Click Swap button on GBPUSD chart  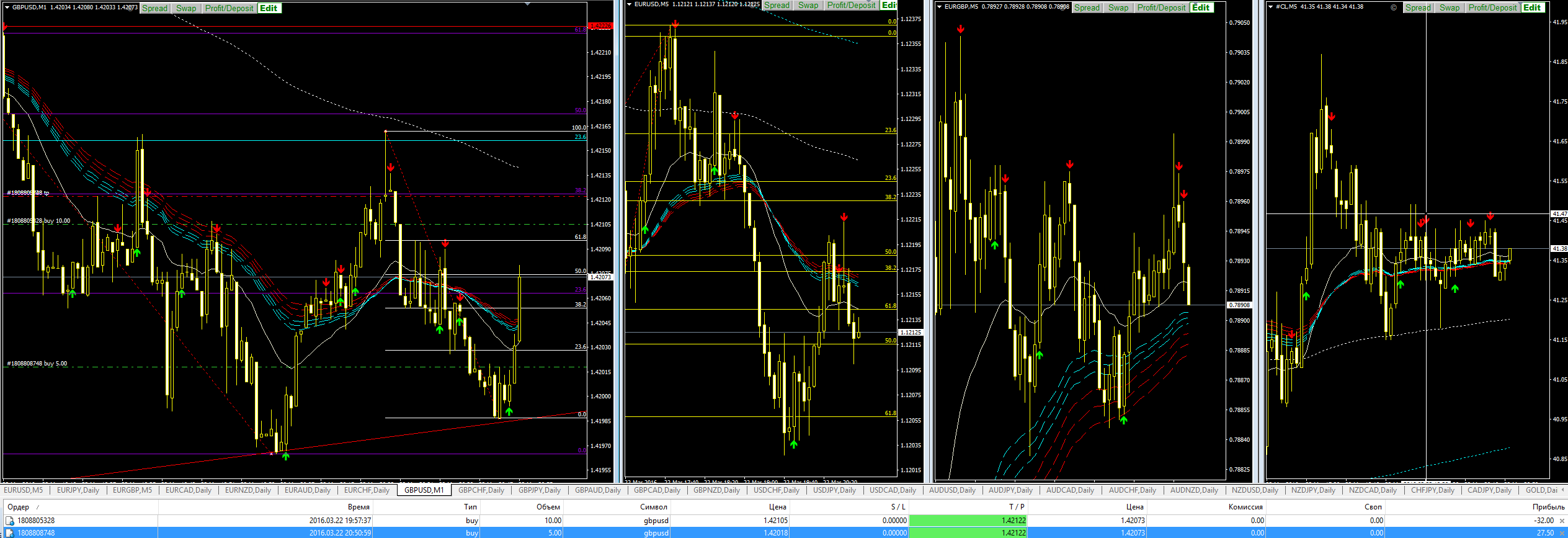point(186,8)
